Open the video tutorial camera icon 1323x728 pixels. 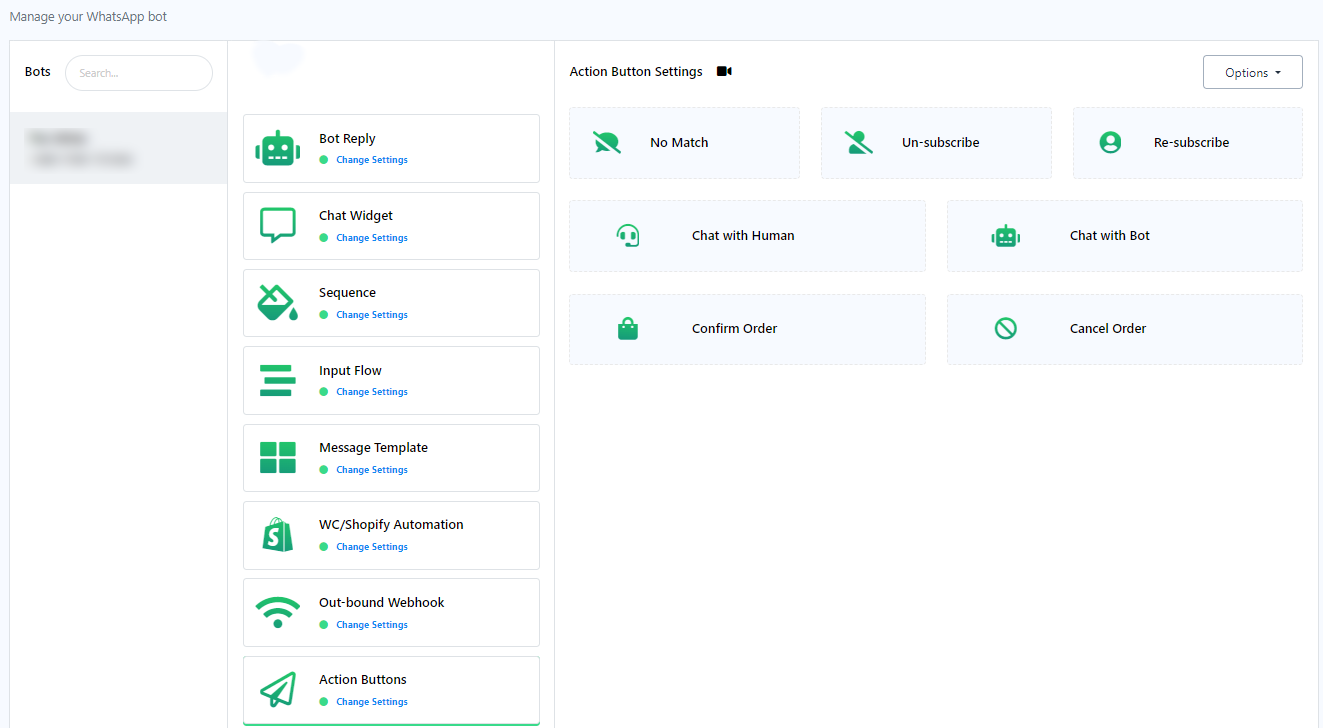pyautogui.click(x=724, y=72)
